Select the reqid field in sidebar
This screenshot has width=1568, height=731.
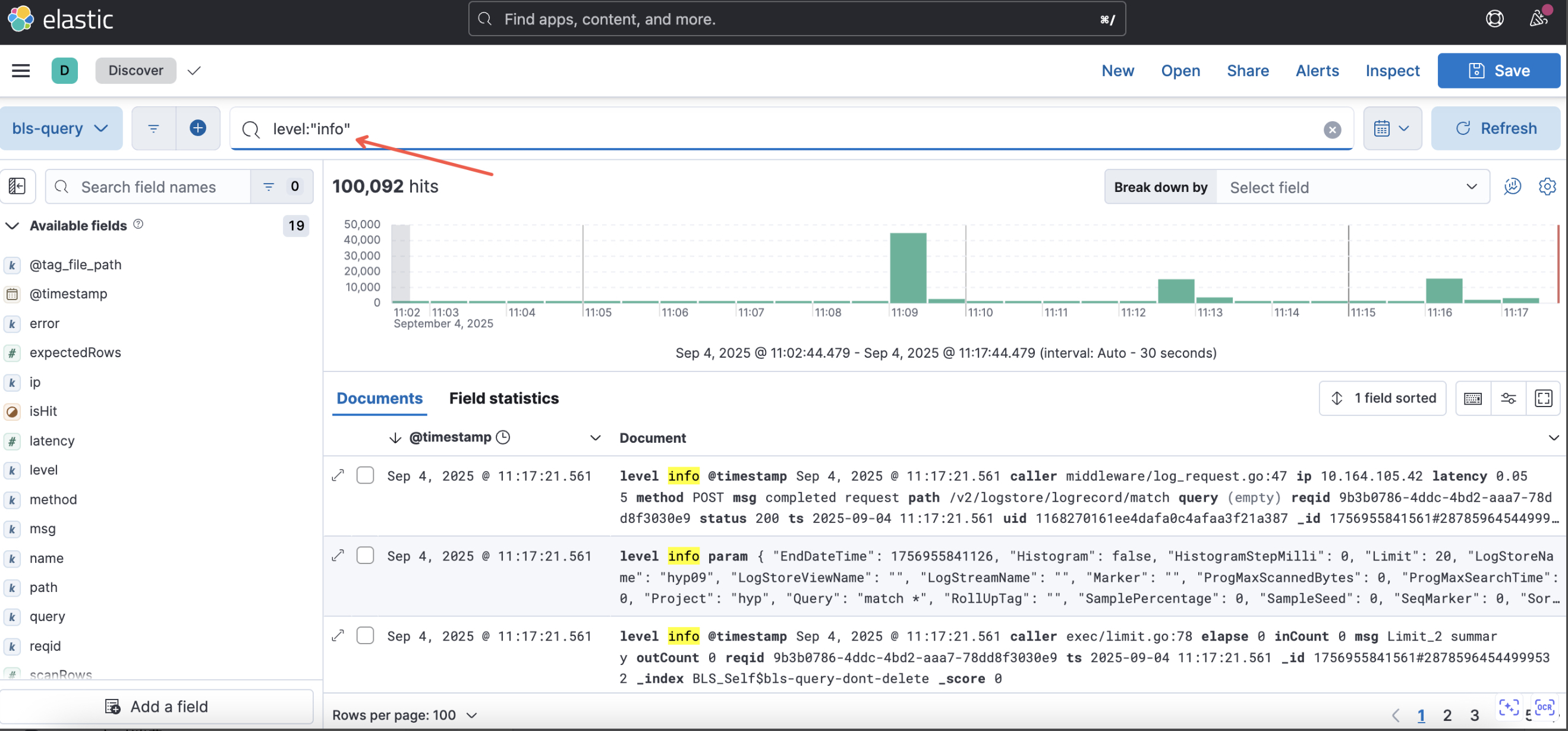(45, 646)
